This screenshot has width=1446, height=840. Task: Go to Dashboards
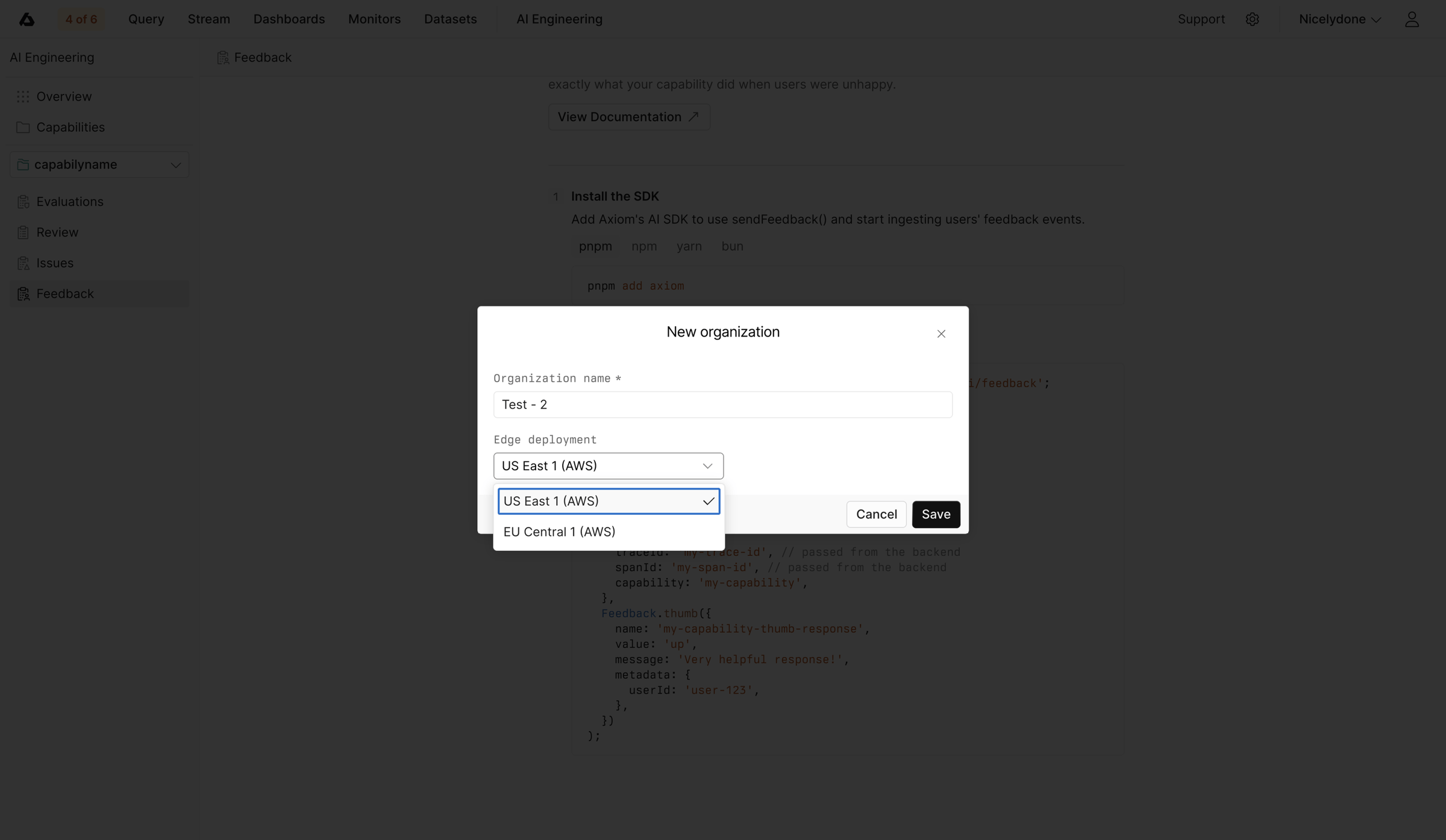click(x=289, y=19)
